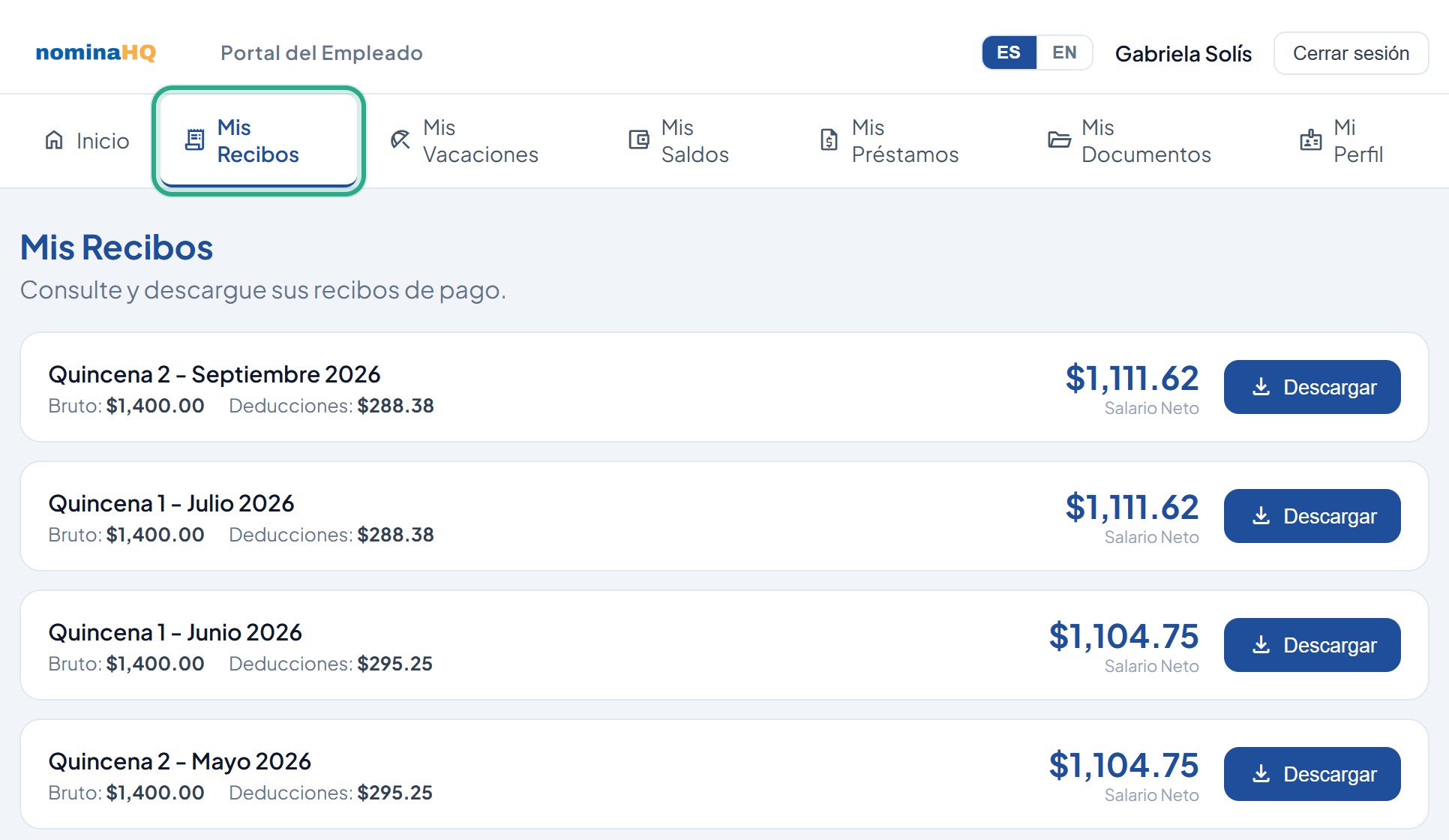
Task: Click the beach umbrella icon for Mis Vacaciones
Action: (x=400, y=140)
